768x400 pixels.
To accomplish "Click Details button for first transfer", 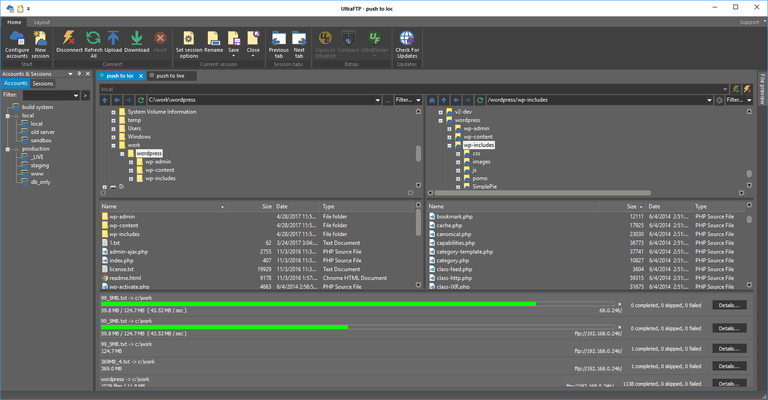I will [x=727, y=305].
